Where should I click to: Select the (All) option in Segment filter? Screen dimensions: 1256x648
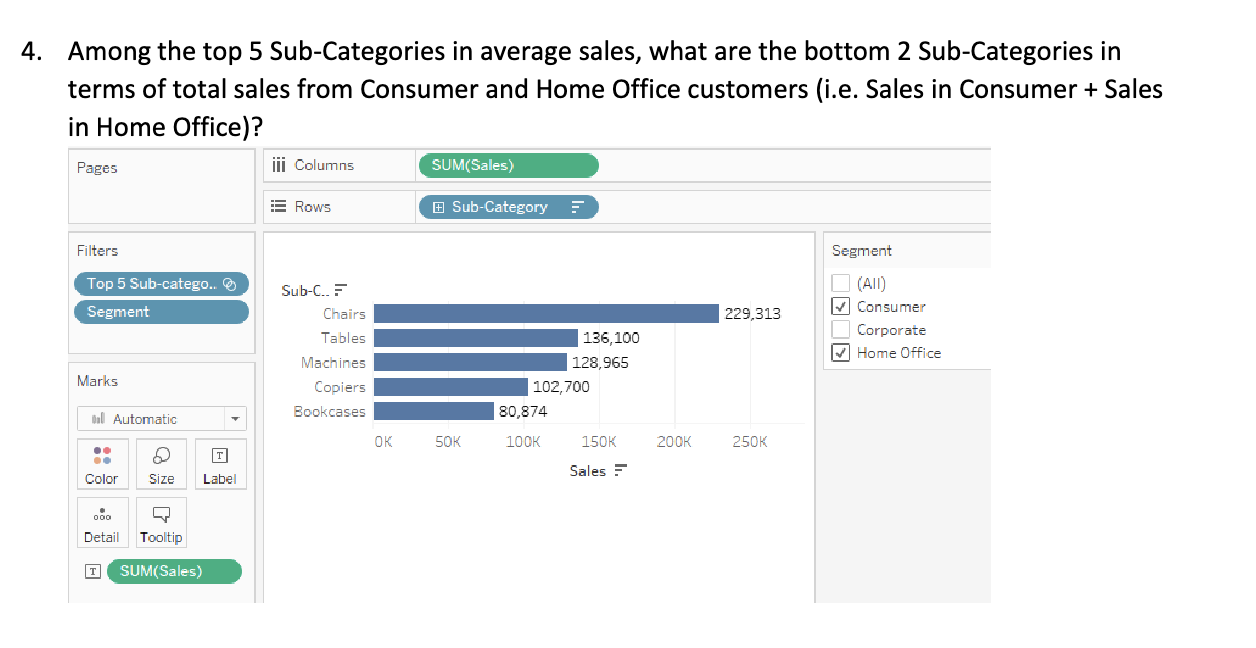841,283
